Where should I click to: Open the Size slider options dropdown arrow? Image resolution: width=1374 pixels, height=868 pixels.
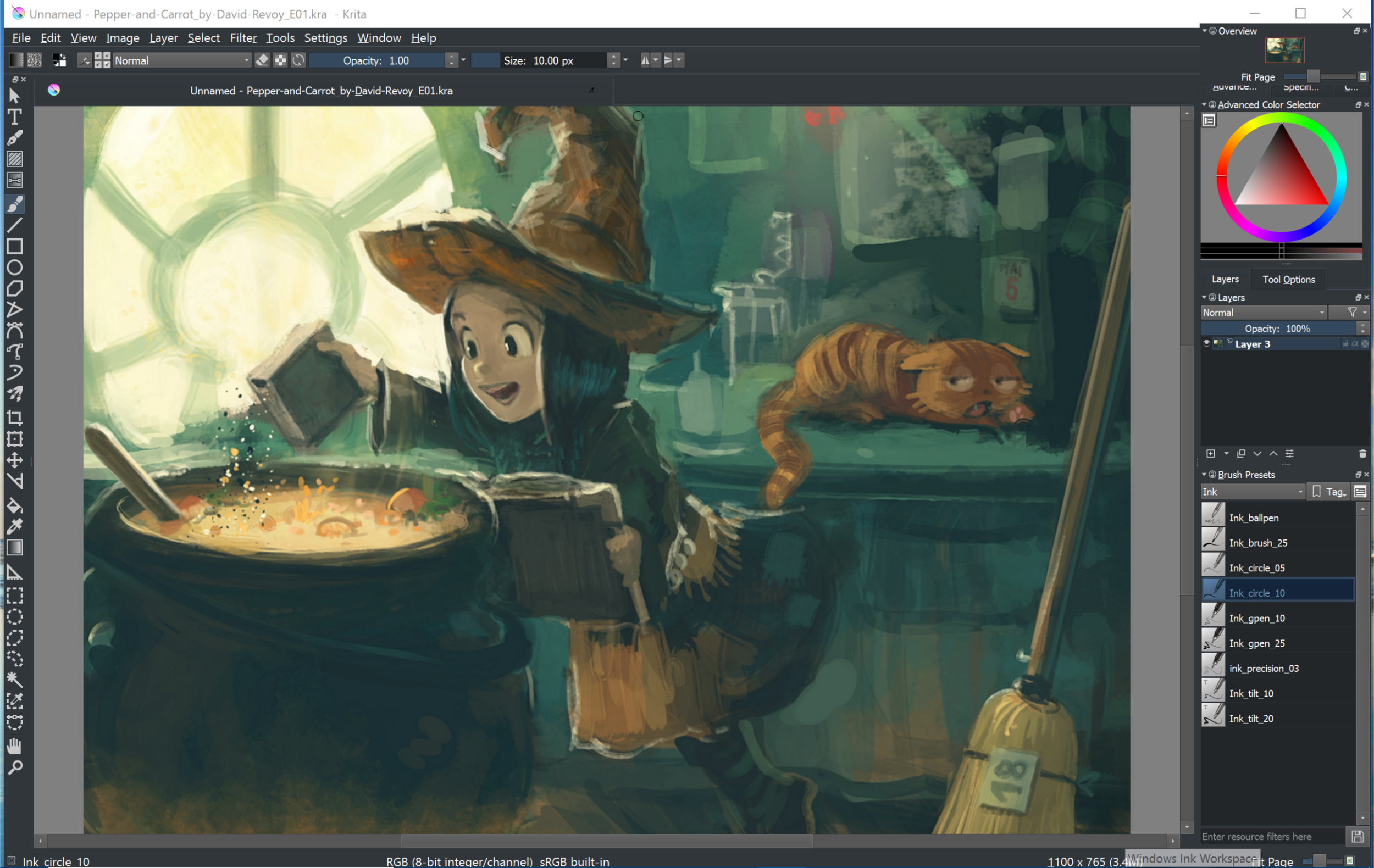[625, 60]
